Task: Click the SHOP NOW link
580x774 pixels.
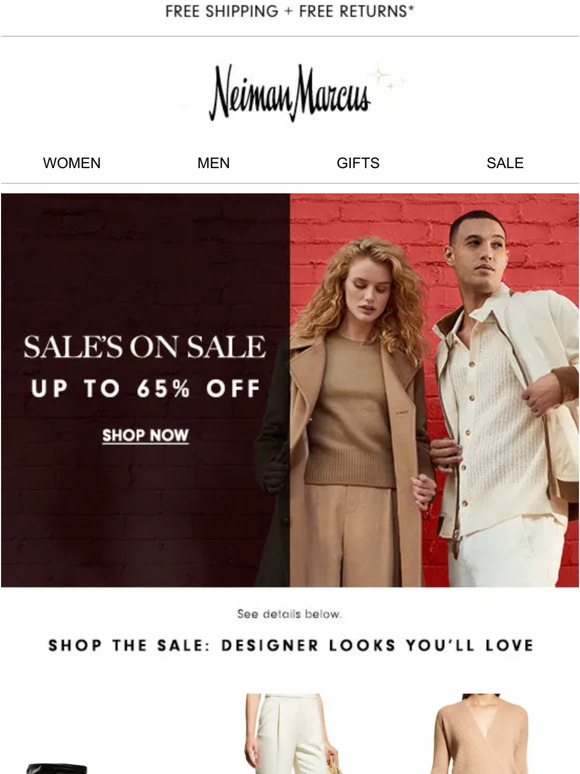Action: click(x=145, y=435)
